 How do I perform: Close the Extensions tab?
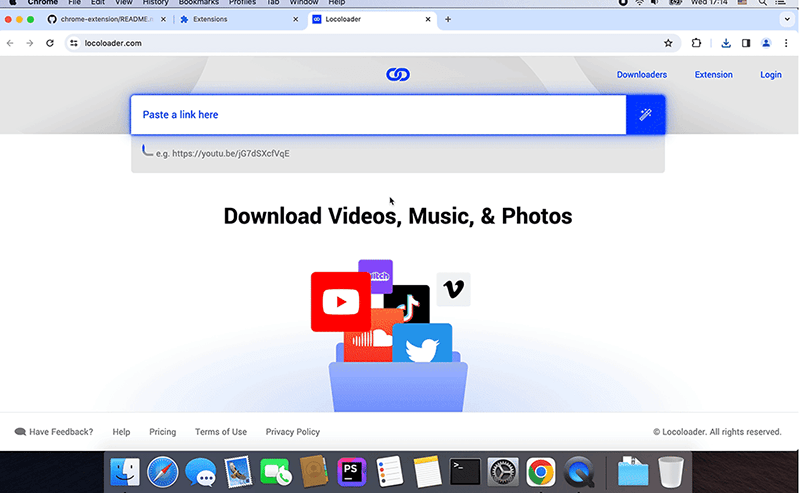pos(295,19)
